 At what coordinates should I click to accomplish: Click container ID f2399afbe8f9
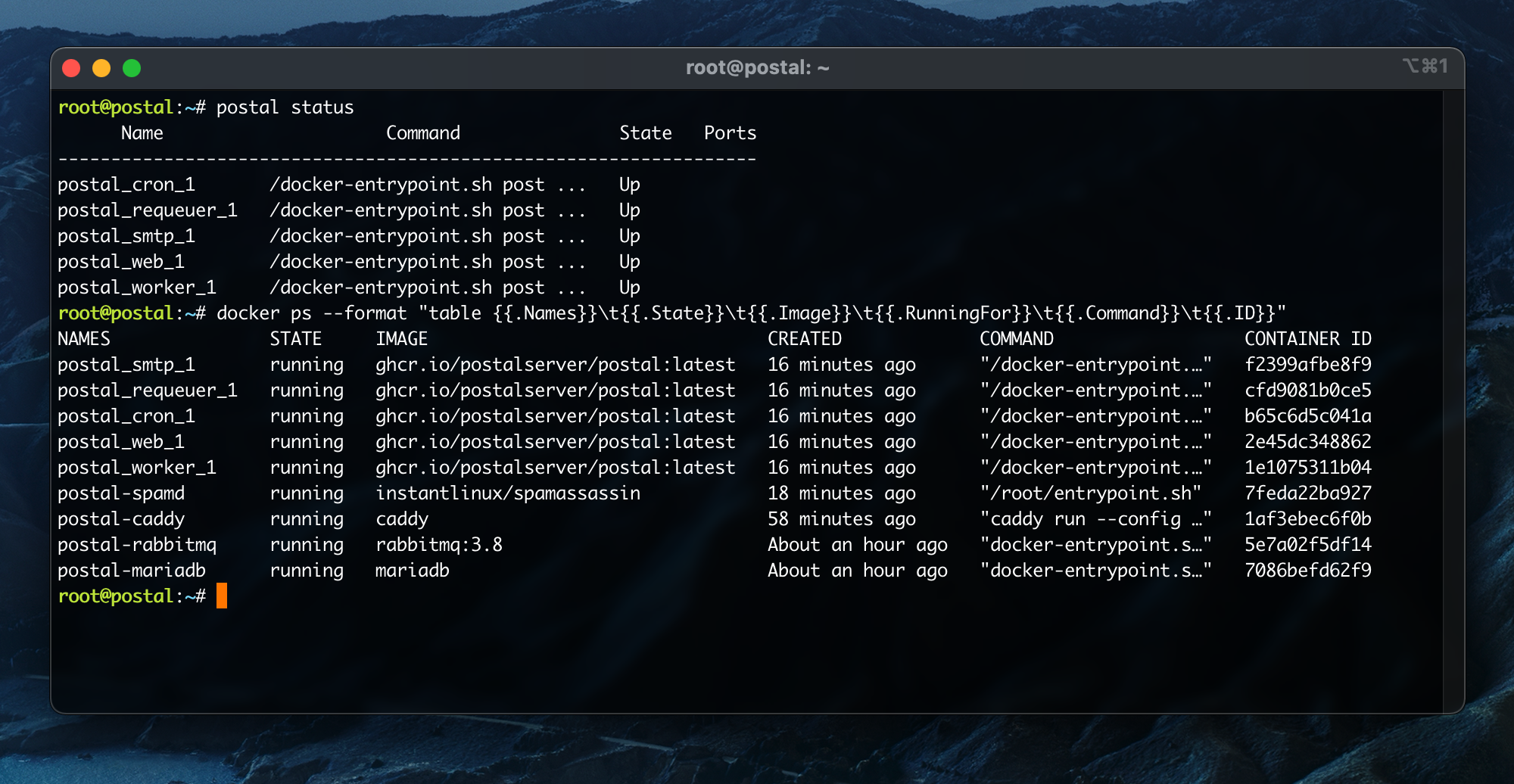tap(1307, 365)
